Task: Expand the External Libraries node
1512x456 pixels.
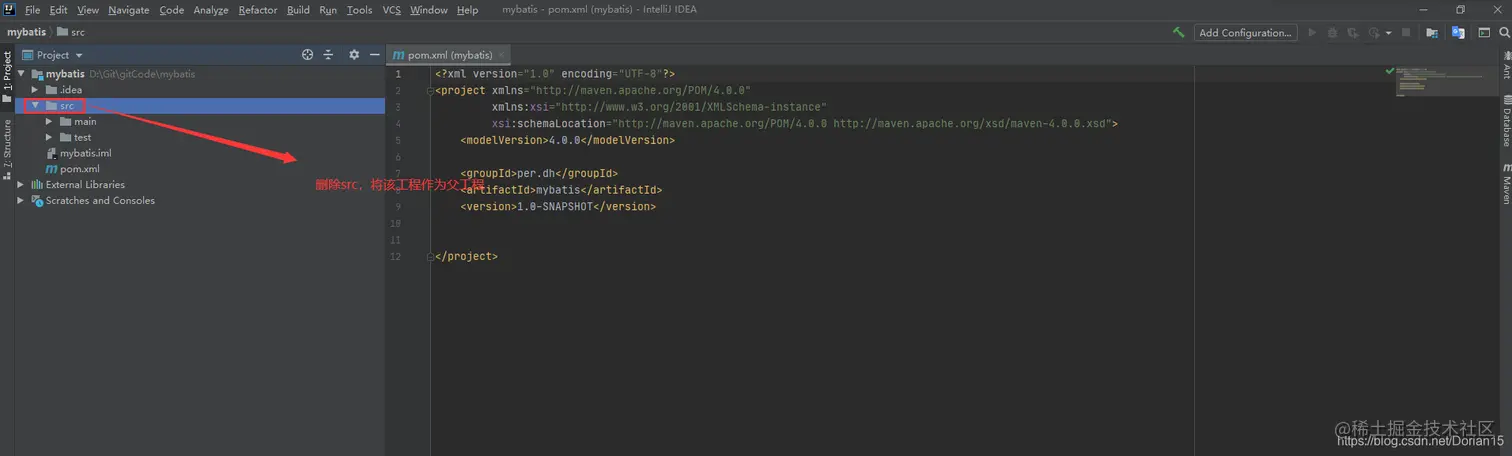Action: (21, 185)
